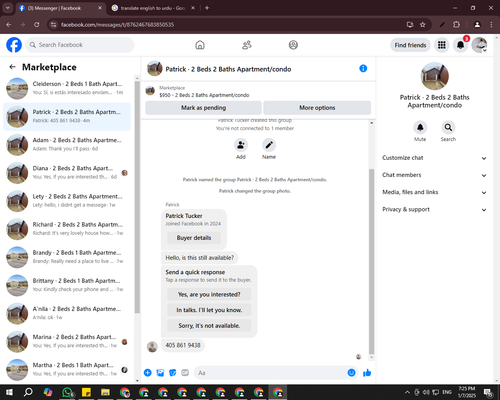Choose a sticker icon in composer
The image size is (500, 400).
point(173,373)
